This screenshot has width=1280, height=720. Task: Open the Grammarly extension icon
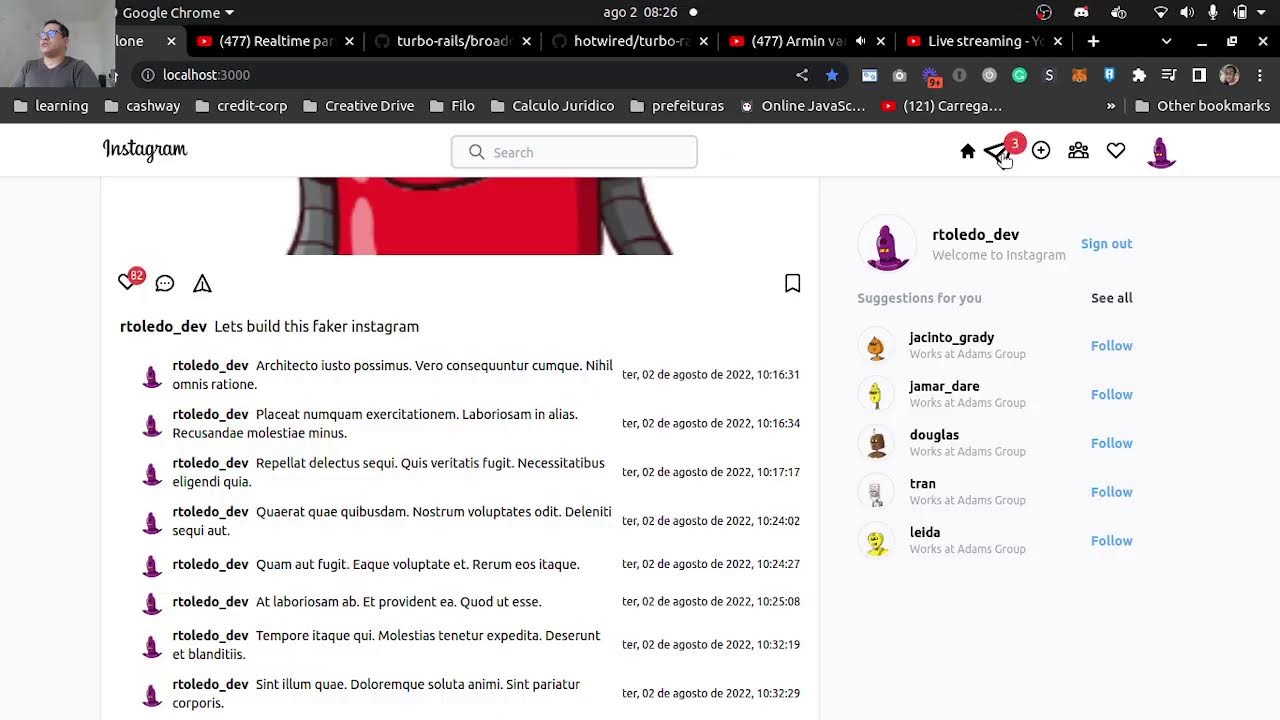coord(1019,75)
